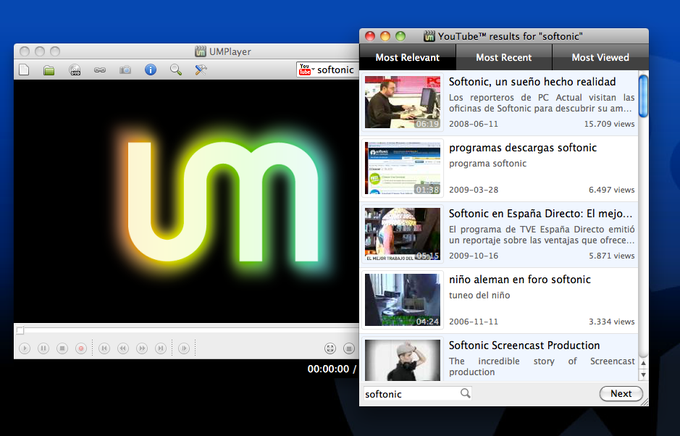Screen dimensions: 680x436
Task: Open preferences via the hammer and wrench icon
Action: [200, 69]
